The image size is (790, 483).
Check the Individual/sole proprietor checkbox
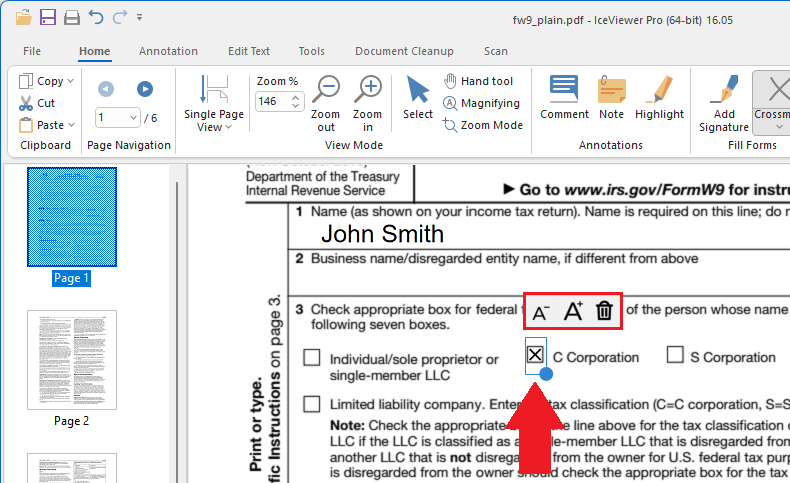tap(312, 358)
